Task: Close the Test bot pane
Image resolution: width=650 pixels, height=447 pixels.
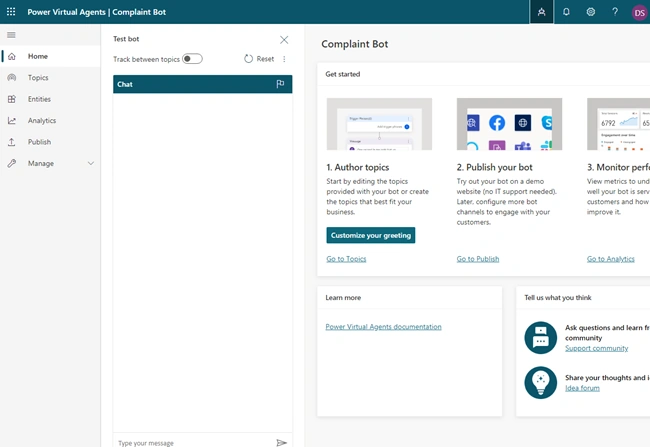Action: click(284, 39)
